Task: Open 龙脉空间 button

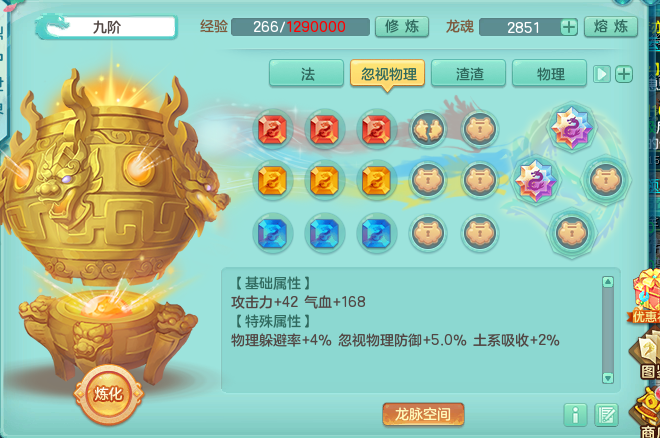Action: pos(423,414)
